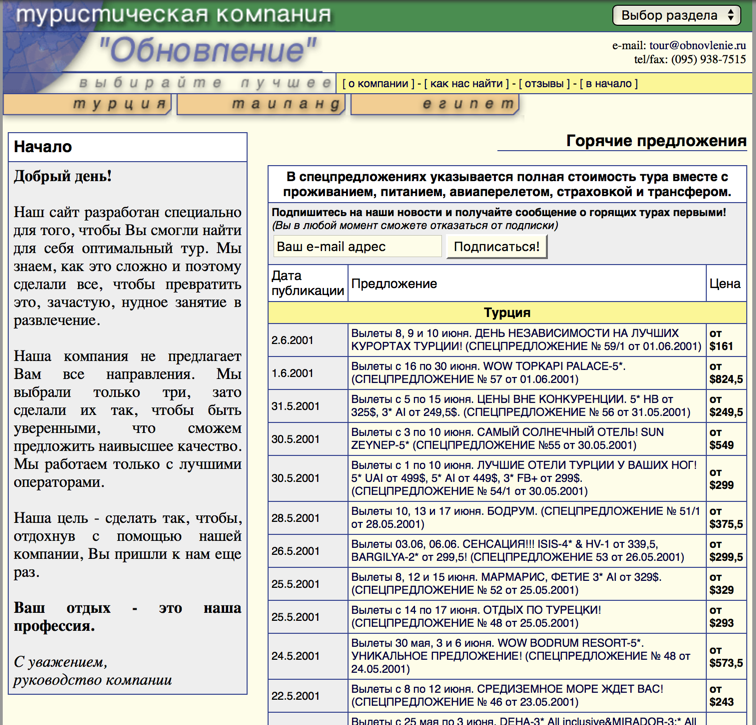This screenshot has width=756, height=725.
Task: Open the МАРМАРИС, ФЕТИЕ offer
Action: (506, 584)
